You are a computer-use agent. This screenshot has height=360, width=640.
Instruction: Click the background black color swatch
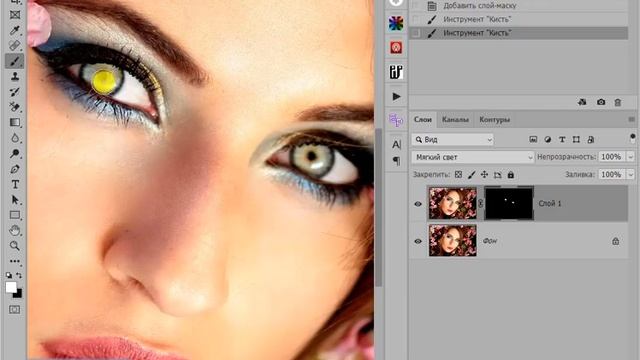(19, 294)
